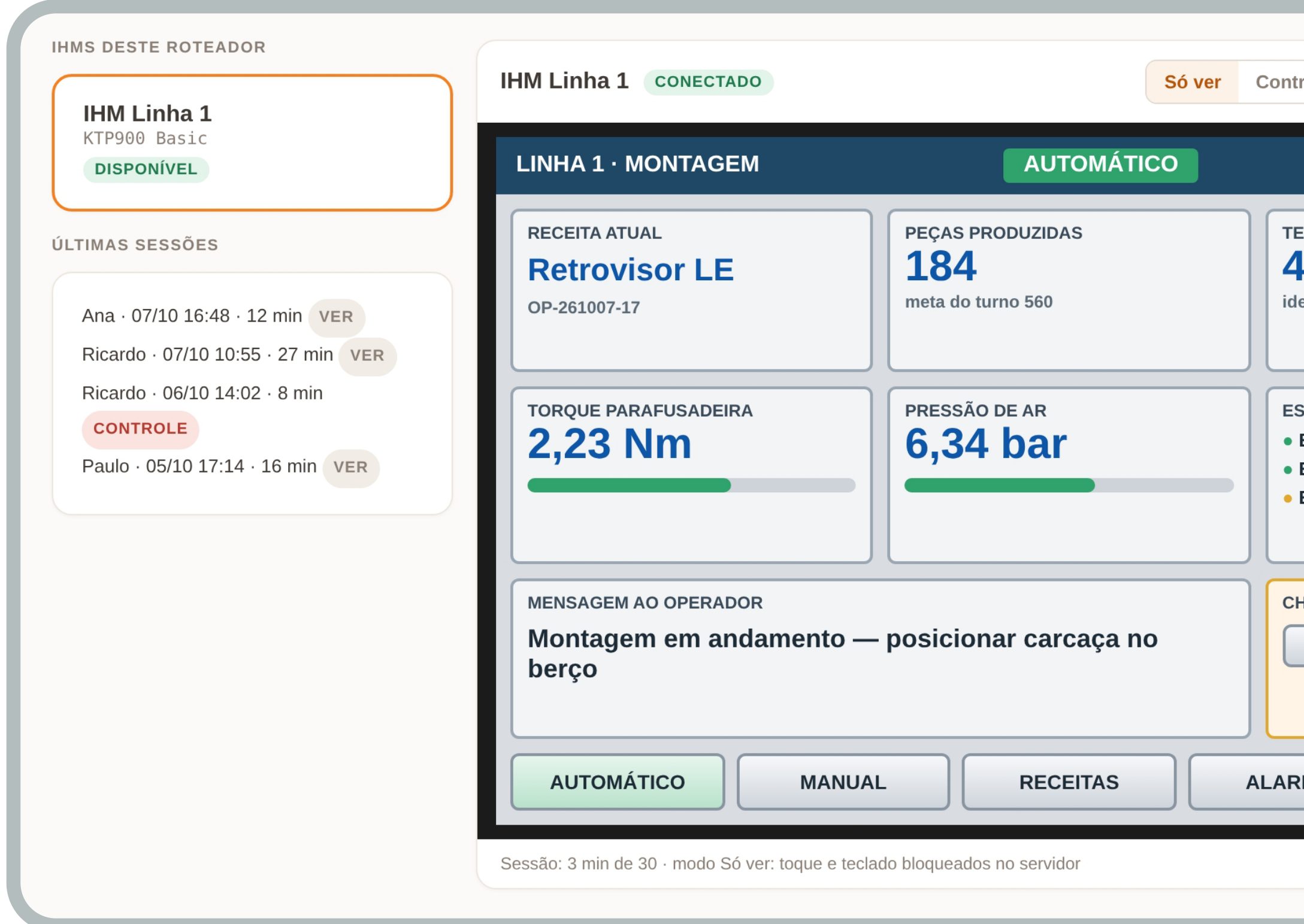This screenshot has height=924, width=1304.
Task: Click the CONTROLE tag for Ricardo 06/10
Action: [x=140, y=429]
